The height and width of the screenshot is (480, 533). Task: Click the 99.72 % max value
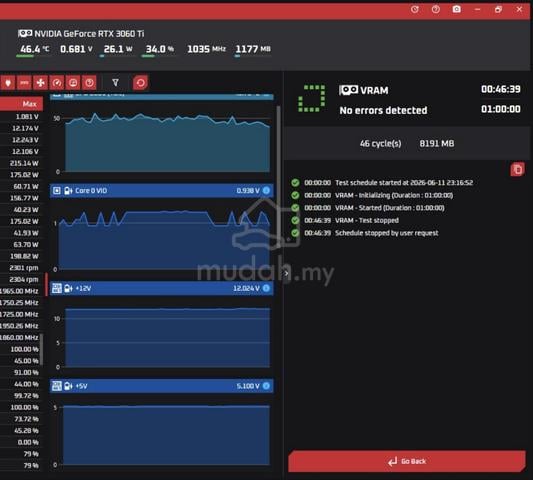pyautogui.click(x=27, y=396)
